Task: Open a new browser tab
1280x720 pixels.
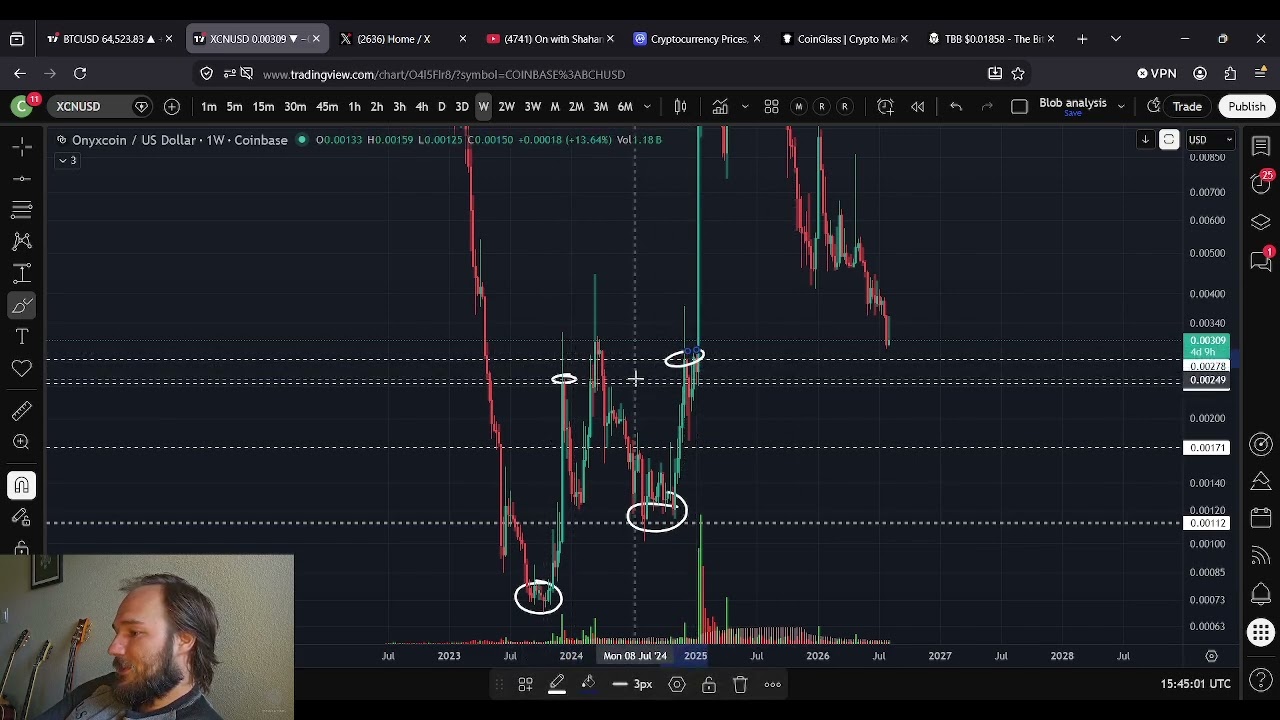Action: [x=1082, y=39]
